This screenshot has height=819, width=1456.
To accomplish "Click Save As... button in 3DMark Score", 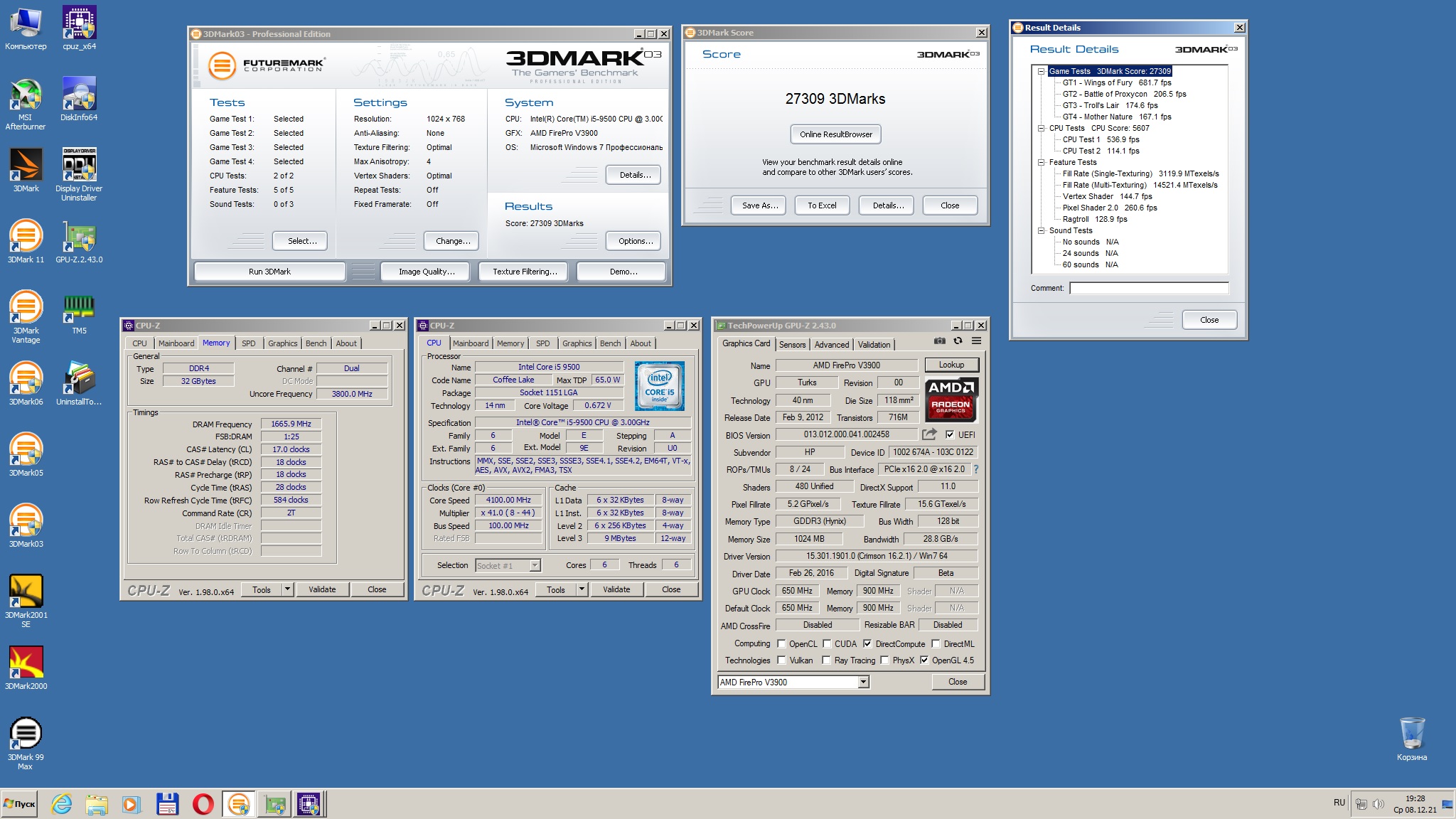I will pos(759,205).
